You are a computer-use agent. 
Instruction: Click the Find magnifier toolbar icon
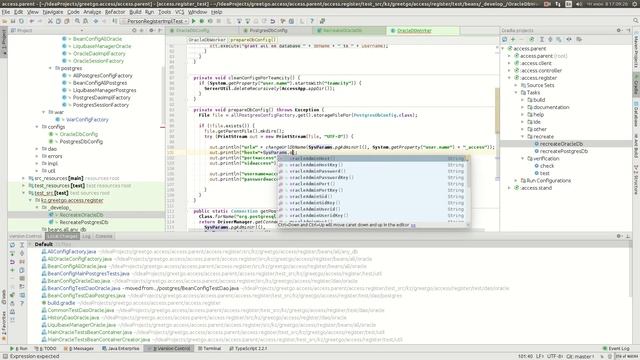77,21
